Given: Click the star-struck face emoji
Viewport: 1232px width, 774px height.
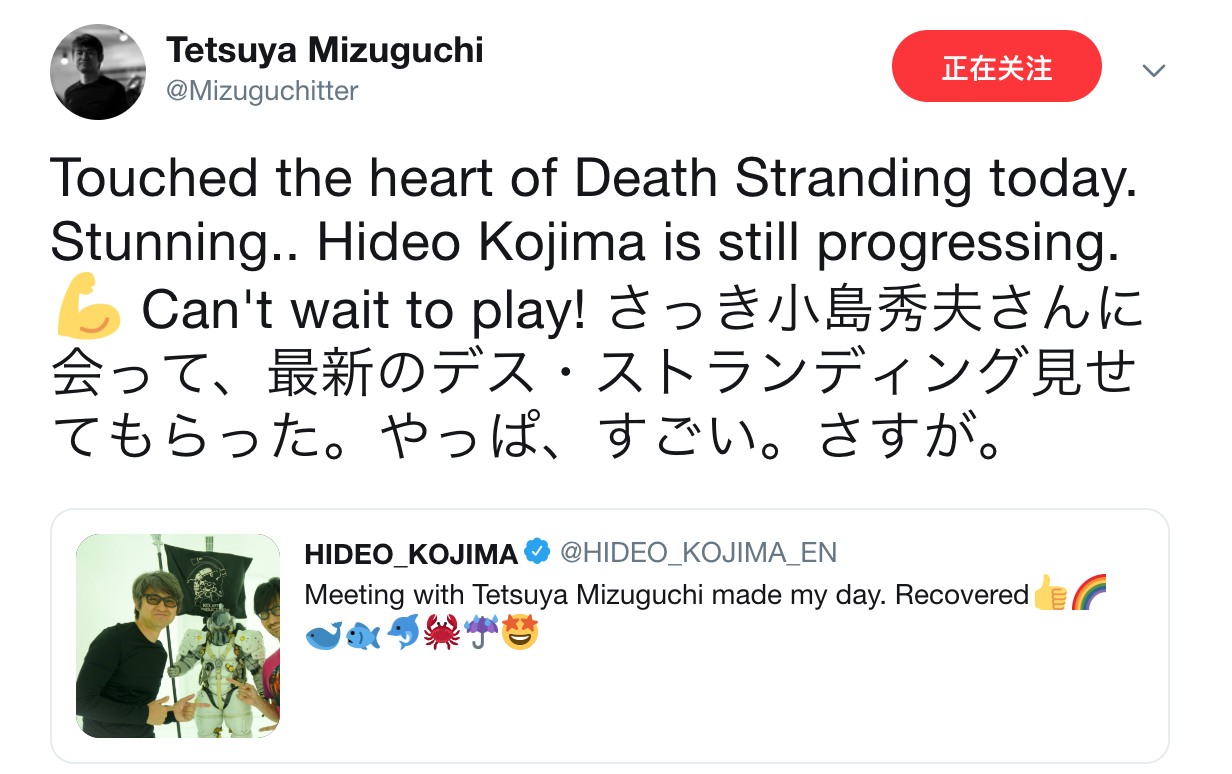Looking at the screenshot, I should click(520, 634).
